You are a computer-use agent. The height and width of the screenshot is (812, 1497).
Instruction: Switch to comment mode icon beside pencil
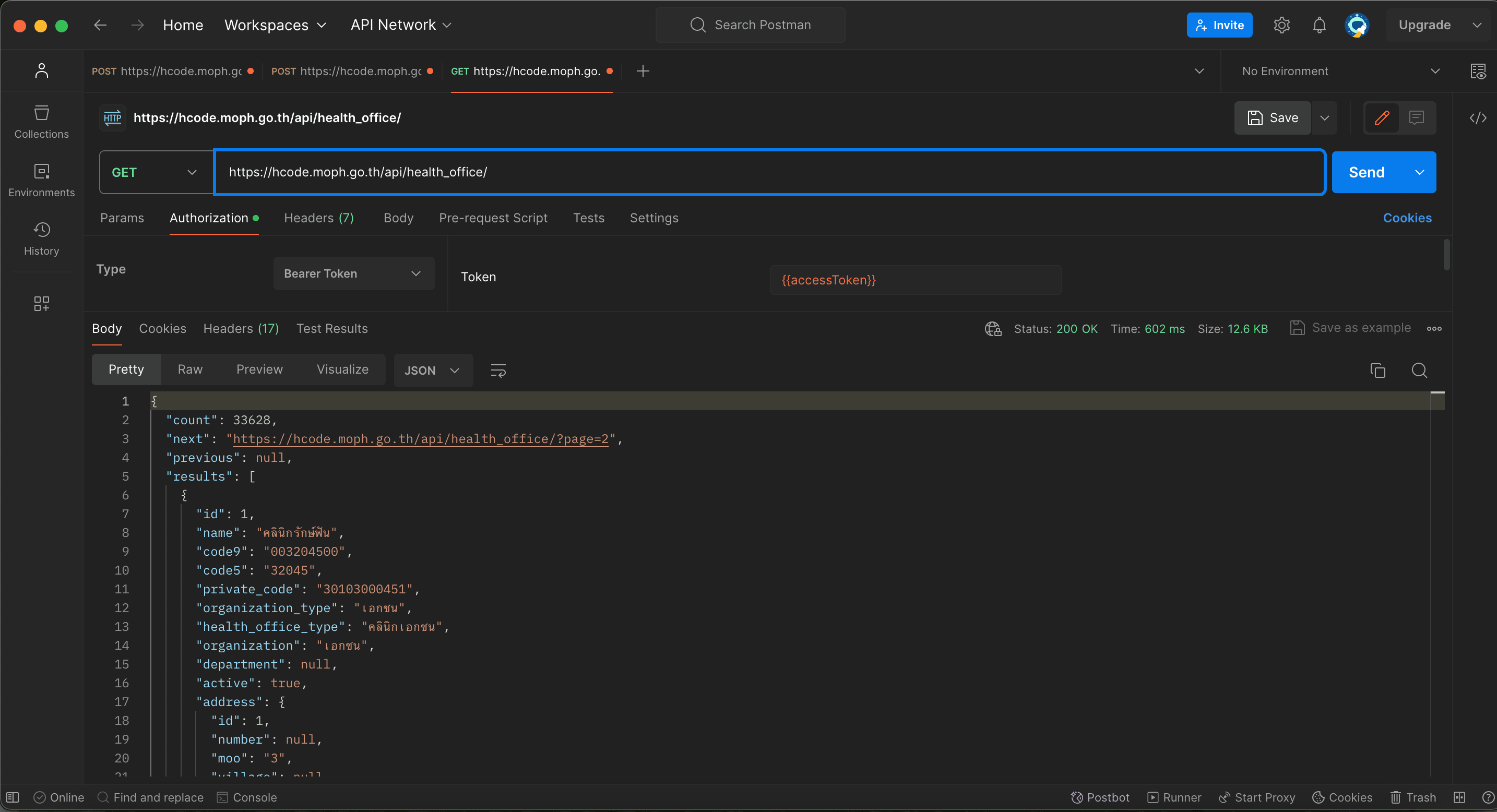point(1416,118)
